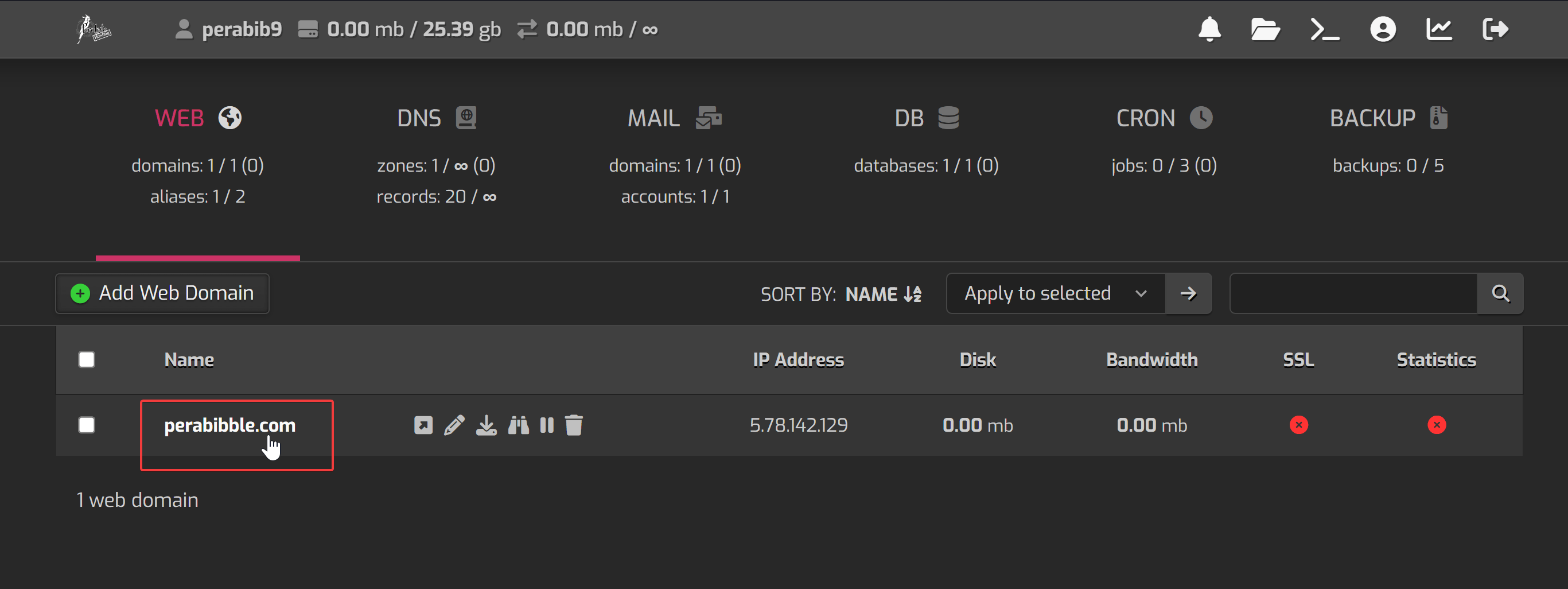Screen dimensions: 1568x589
Task: Visit perabibble.com via the external link icon
Action: pyautogui.click(x=423, y=425)
